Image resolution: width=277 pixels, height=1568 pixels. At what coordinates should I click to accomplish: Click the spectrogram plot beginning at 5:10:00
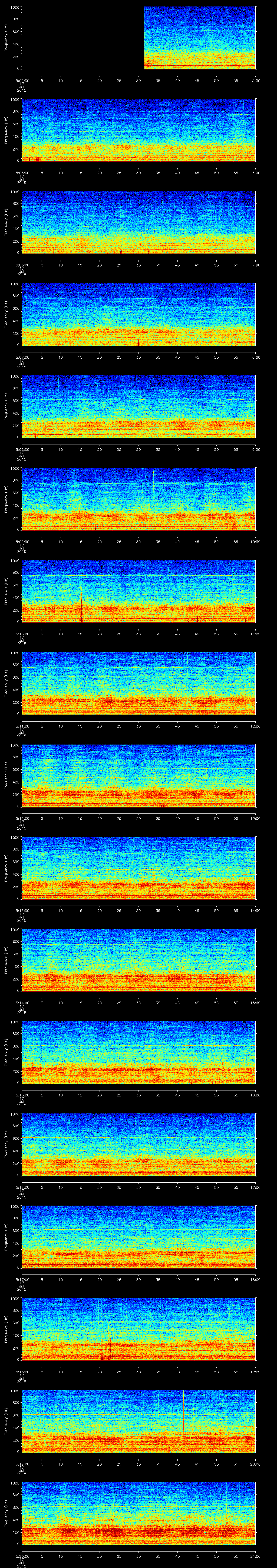coord(139,591)
